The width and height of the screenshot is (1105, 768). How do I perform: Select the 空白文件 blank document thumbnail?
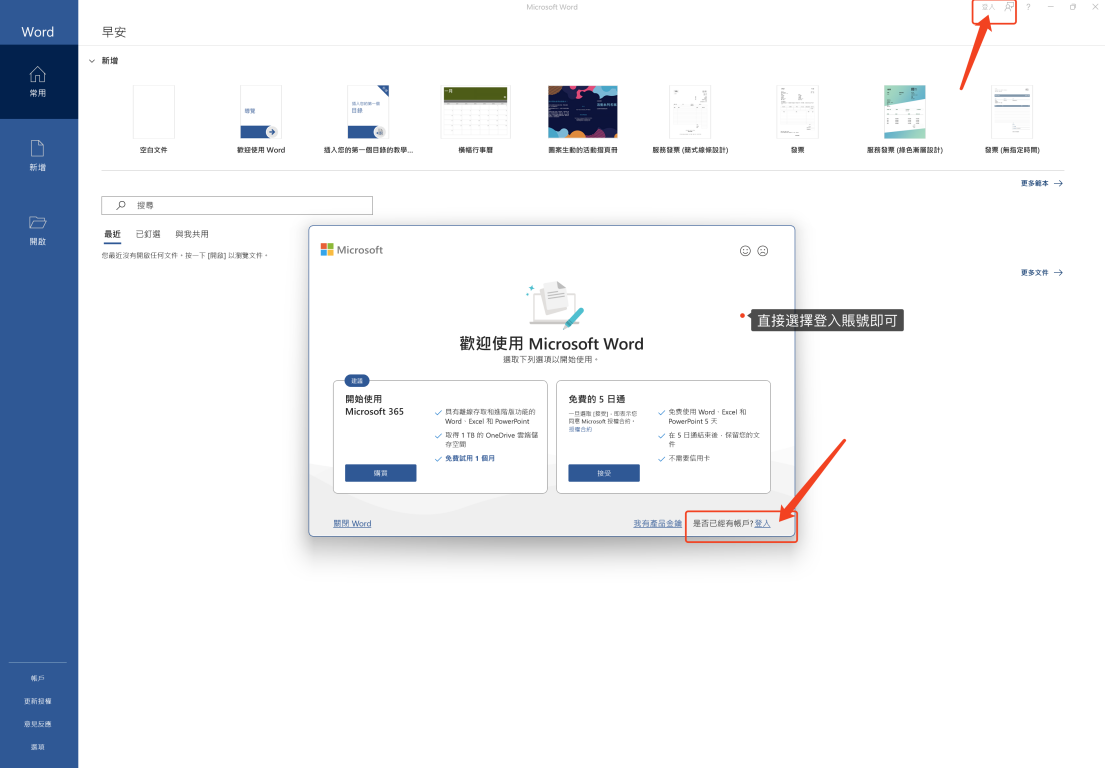tap(153, 112)
